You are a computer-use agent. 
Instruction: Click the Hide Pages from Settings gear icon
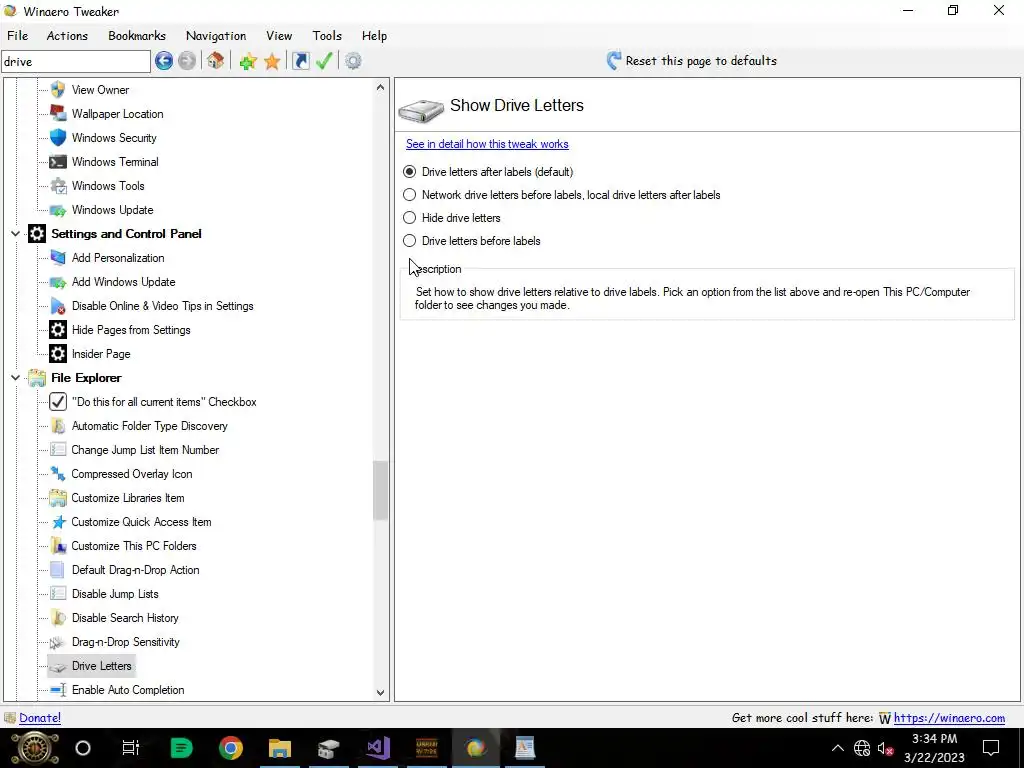(58, 330)
